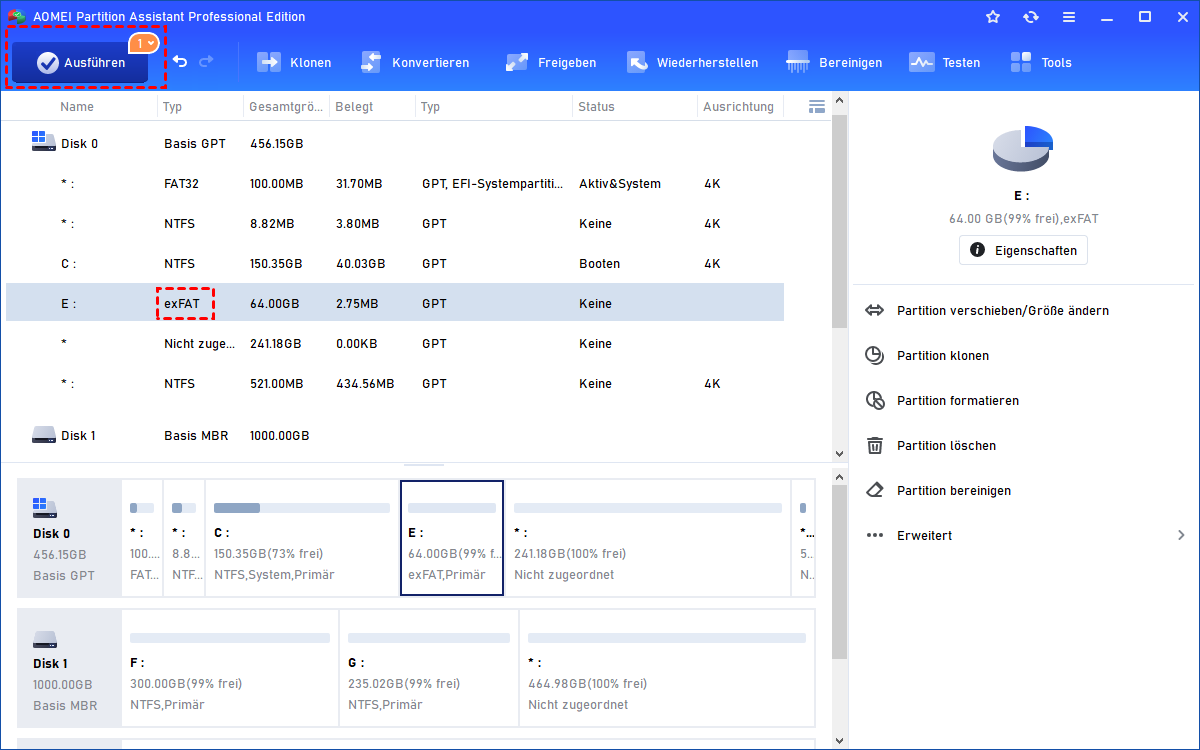
Task: Select G: partition block on Disk 1
Action: [429, 668]
